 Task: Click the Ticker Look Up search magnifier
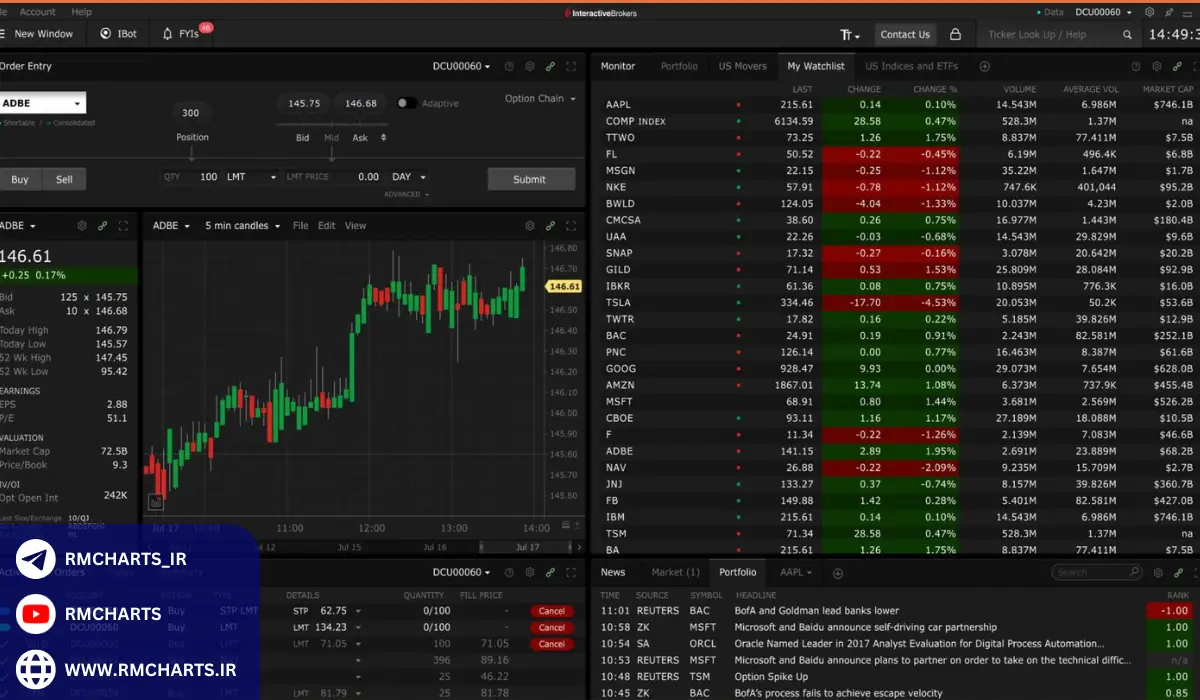(1128, 34)
